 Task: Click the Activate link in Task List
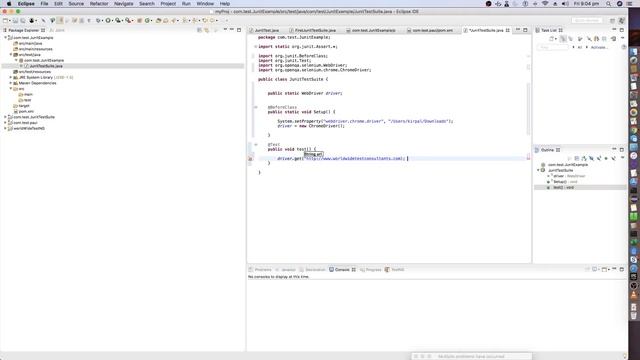point(599,47)
